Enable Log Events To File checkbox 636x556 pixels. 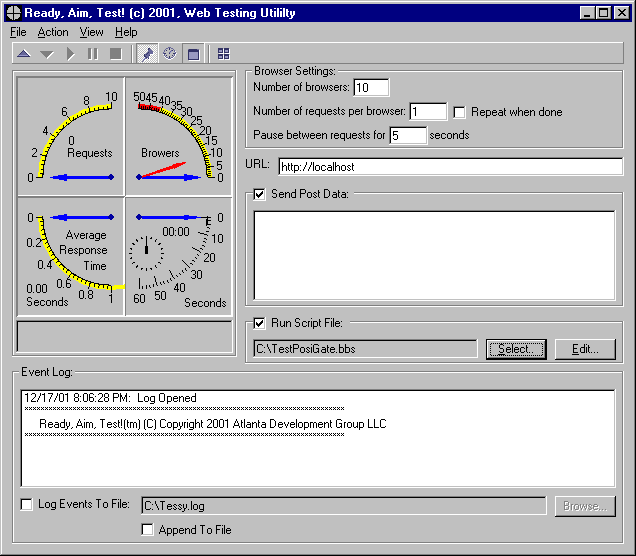[x=27, y=504]
